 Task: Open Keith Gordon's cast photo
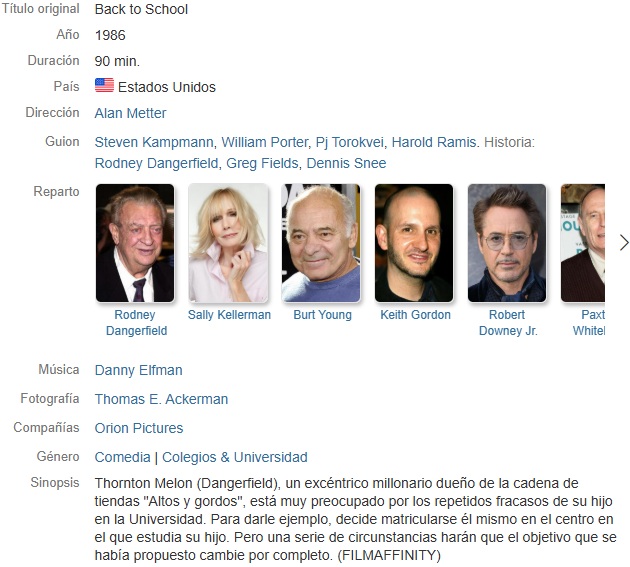414,243
